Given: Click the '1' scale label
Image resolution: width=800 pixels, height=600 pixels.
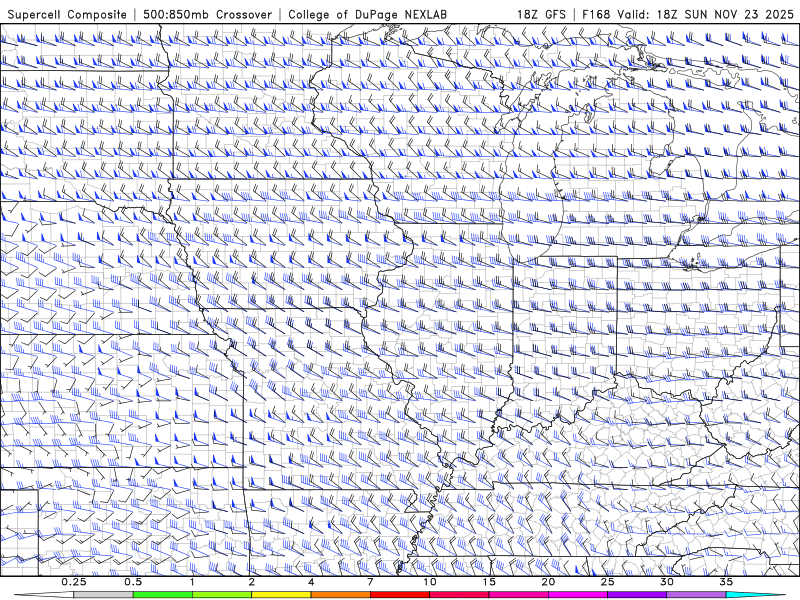Looking at the screenshot, I should pos(192,582).
